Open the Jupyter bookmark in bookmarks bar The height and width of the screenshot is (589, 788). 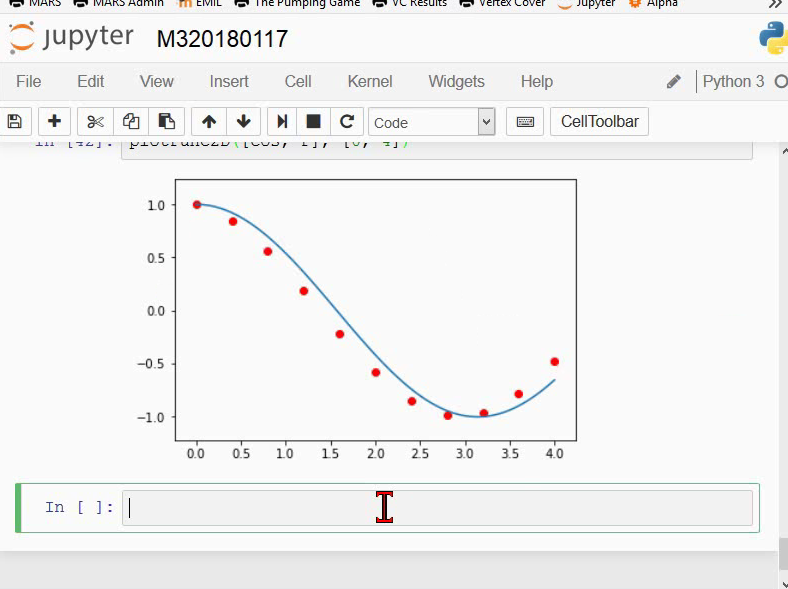click(x=587, y=3)
